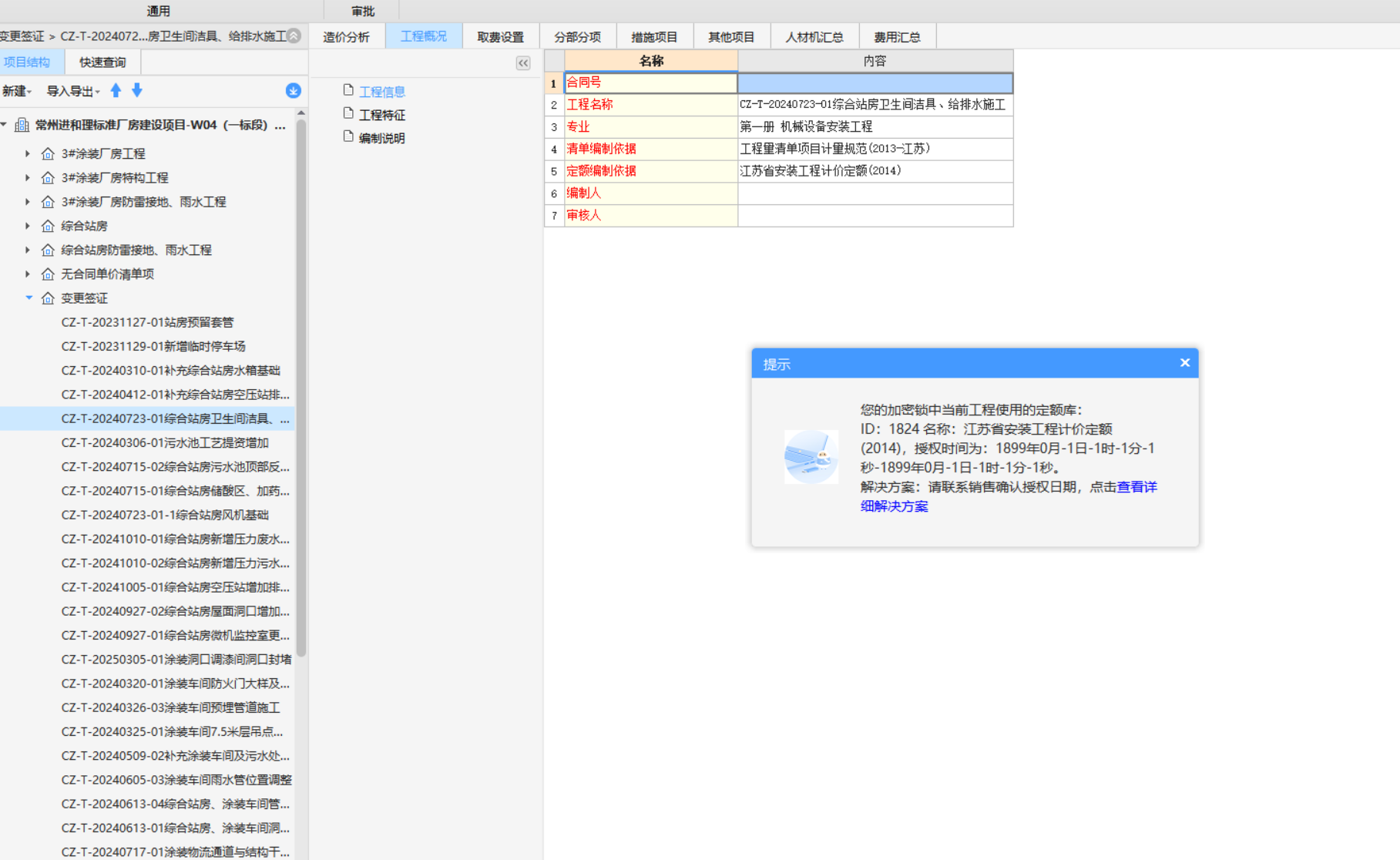1400x860 pixels.
Task: Click the round blue download icon
Action: [294, 91]
